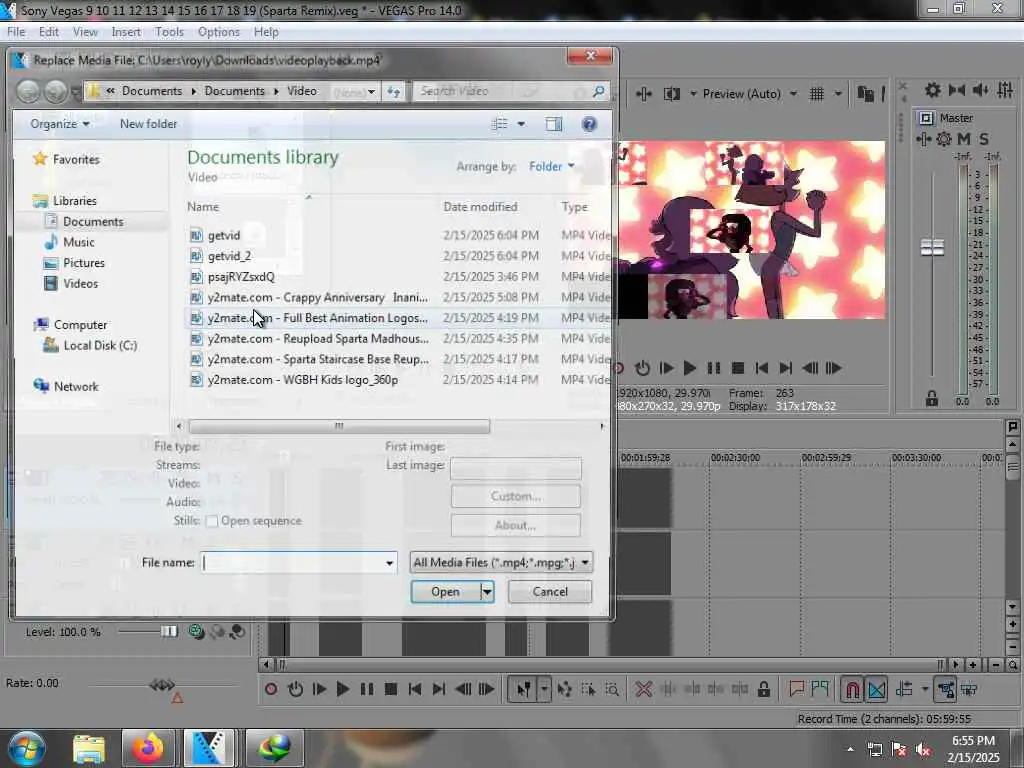Toggle Ignore Event Grouping button
Screen dimensions: 1024x768
(x=969, y=689)
